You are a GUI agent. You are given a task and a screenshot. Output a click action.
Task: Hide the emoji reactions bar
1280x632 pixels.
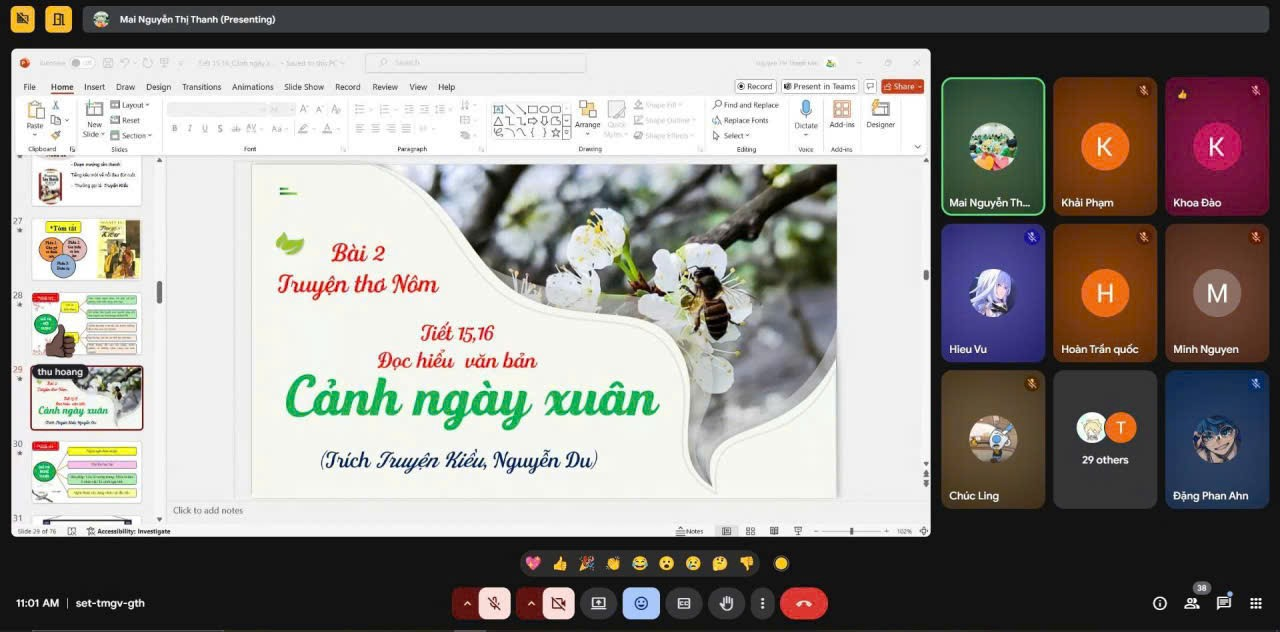[641, 603]
